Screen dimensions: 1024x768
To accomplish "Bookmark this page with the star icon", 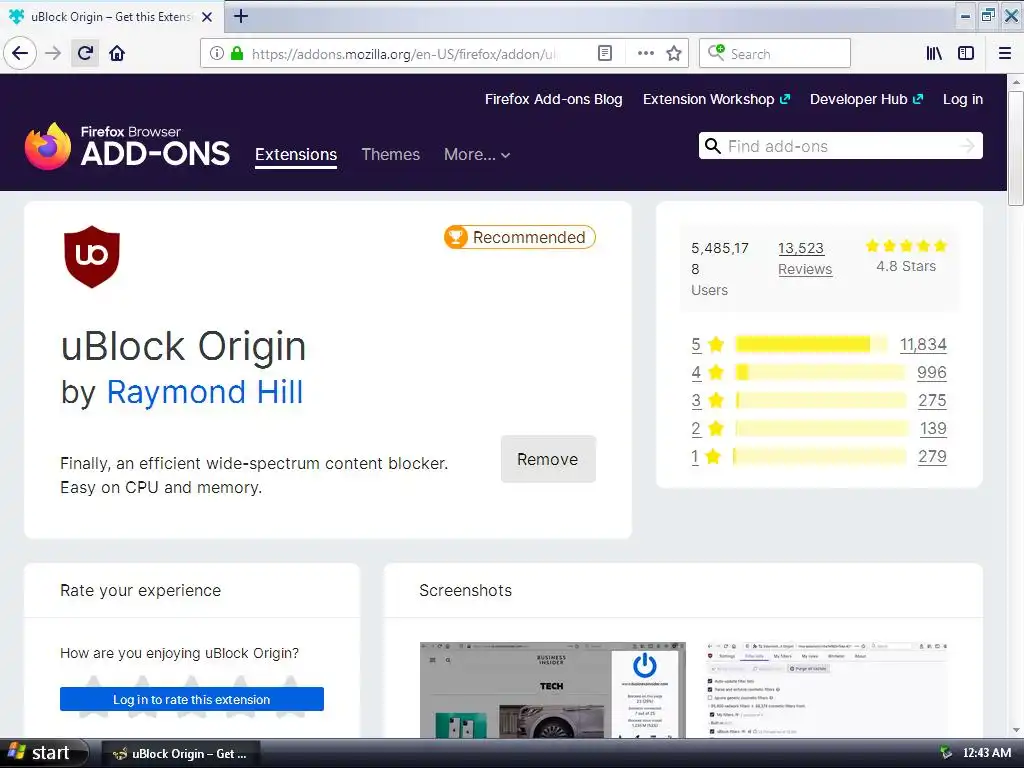I will point(674,54).
